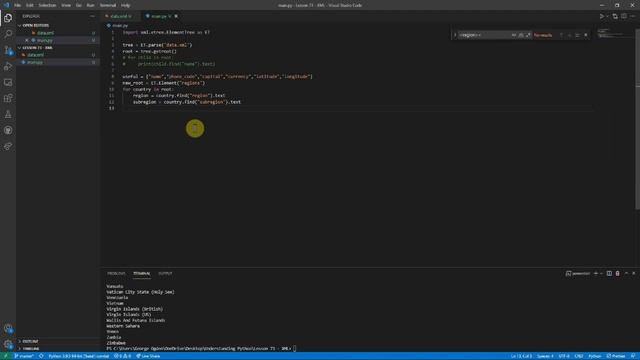Select Python interpreter in status bar
Screen dimensions: 640x360
(78, 356)
